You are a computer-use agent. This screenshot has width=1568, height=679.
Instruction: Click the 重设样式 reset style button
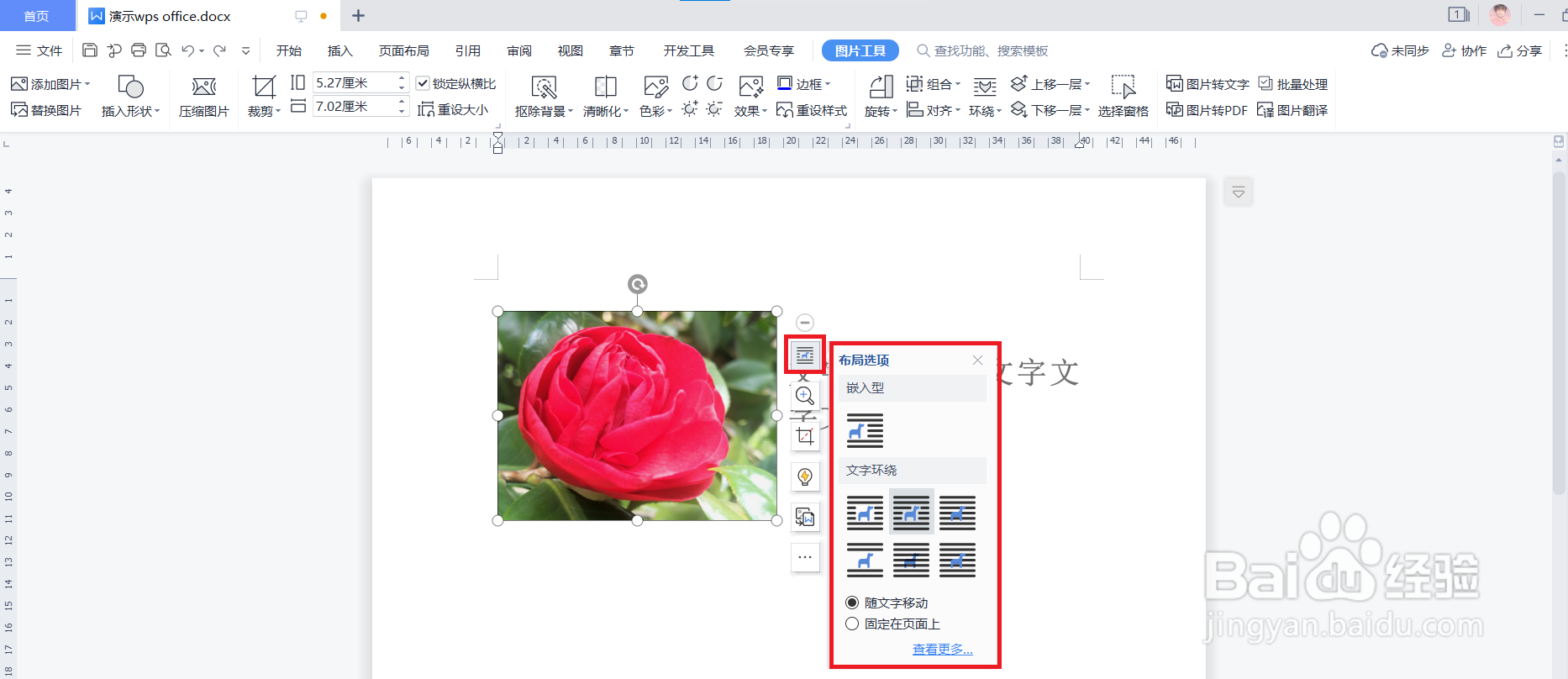click(x=812, y=110)
